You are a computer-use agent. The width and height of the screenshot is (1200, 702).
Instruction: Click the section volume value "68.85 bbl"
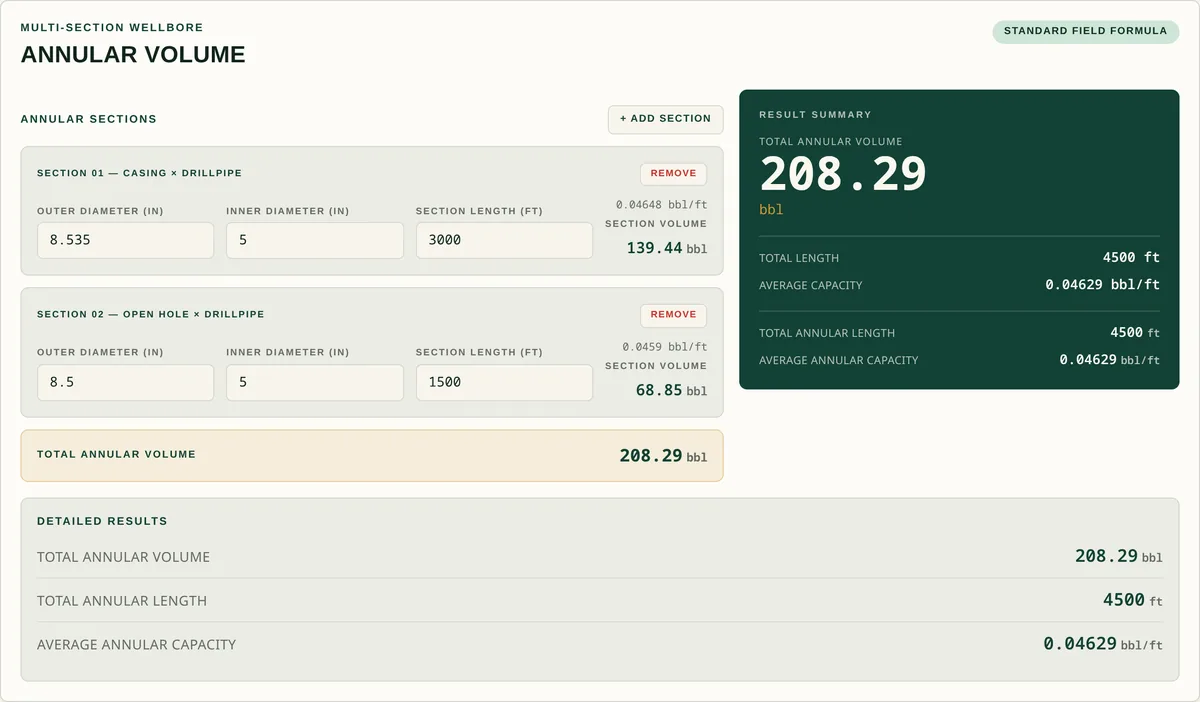pos(671,390)
